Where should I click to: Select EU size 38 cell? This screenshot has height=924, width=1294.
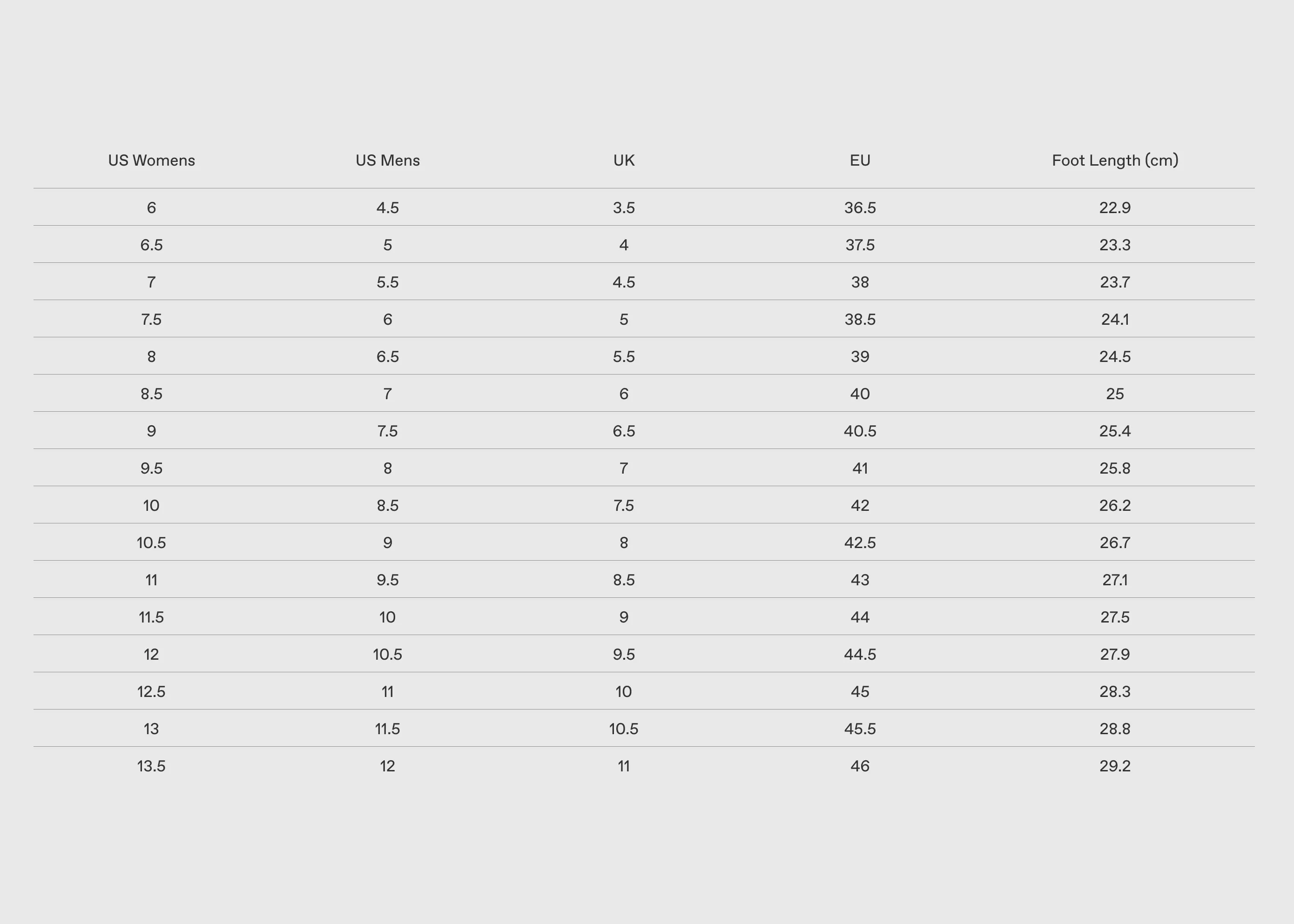(x=860, y=282)
